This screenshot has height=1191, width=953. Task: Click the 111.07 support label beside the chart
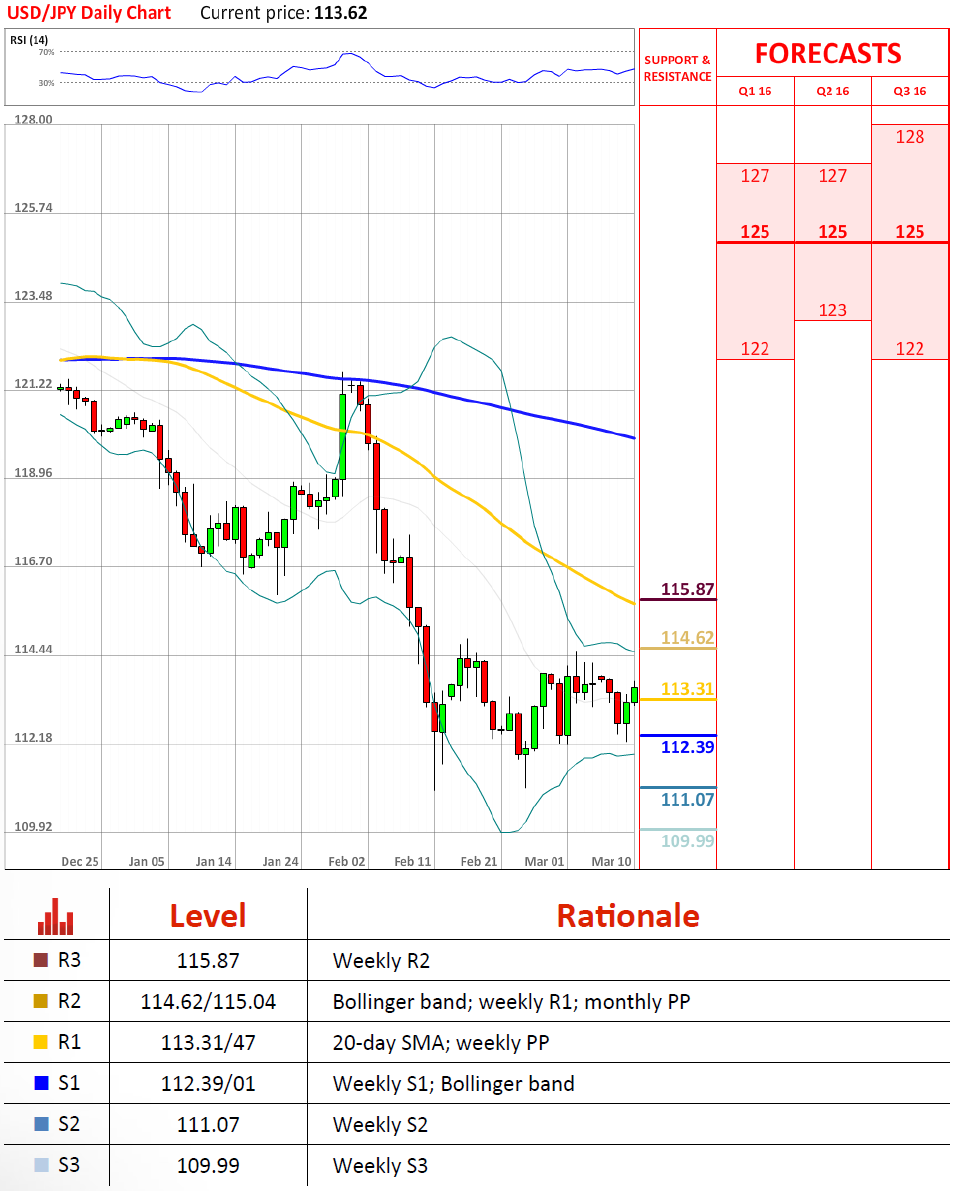(x=687, y=799)
